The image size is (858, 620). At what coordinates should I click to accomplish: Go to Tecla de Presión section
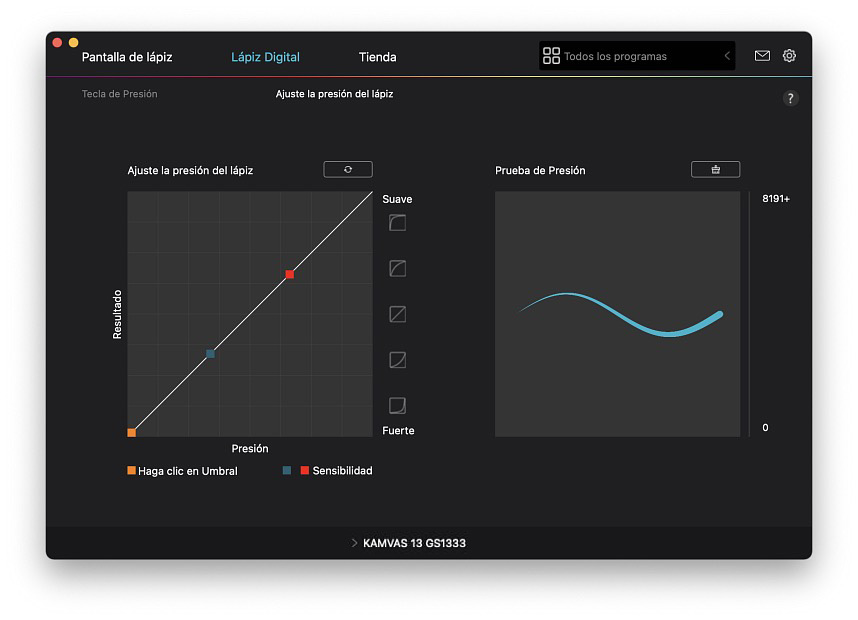pos(119,94)
